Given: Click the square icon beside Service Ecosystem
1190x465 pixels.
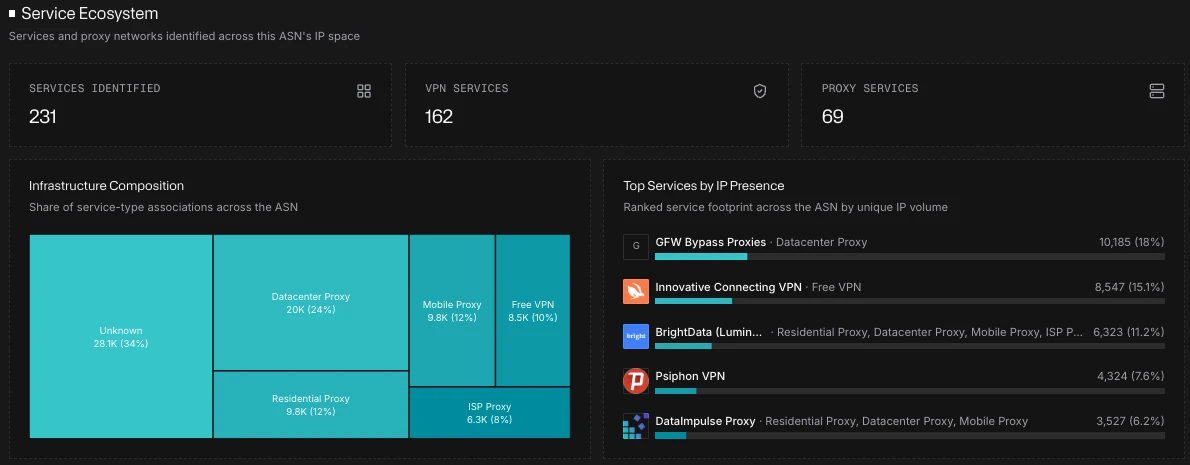Looking at the screenshot, I should click(x=12, y=14).
